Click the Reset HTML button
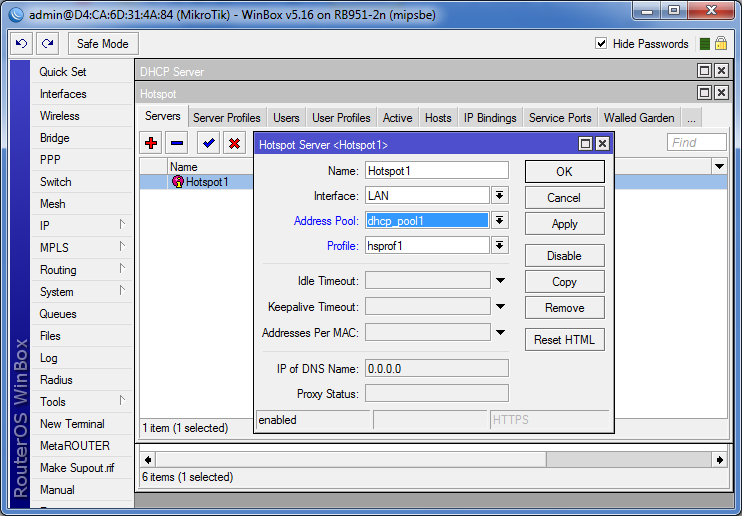 565,339
